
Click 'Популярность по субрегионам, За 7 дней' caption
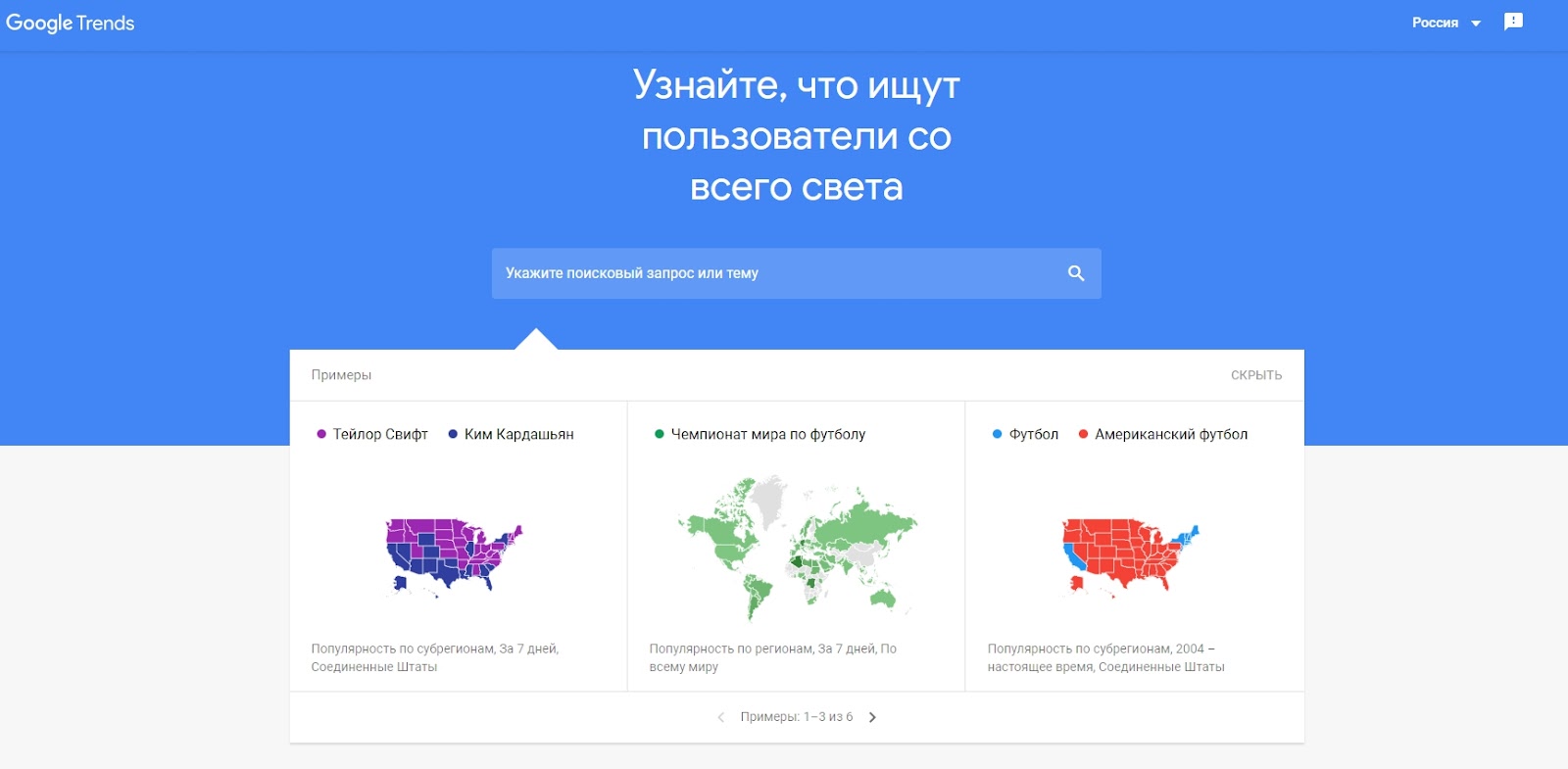click(x=435, y=657)
